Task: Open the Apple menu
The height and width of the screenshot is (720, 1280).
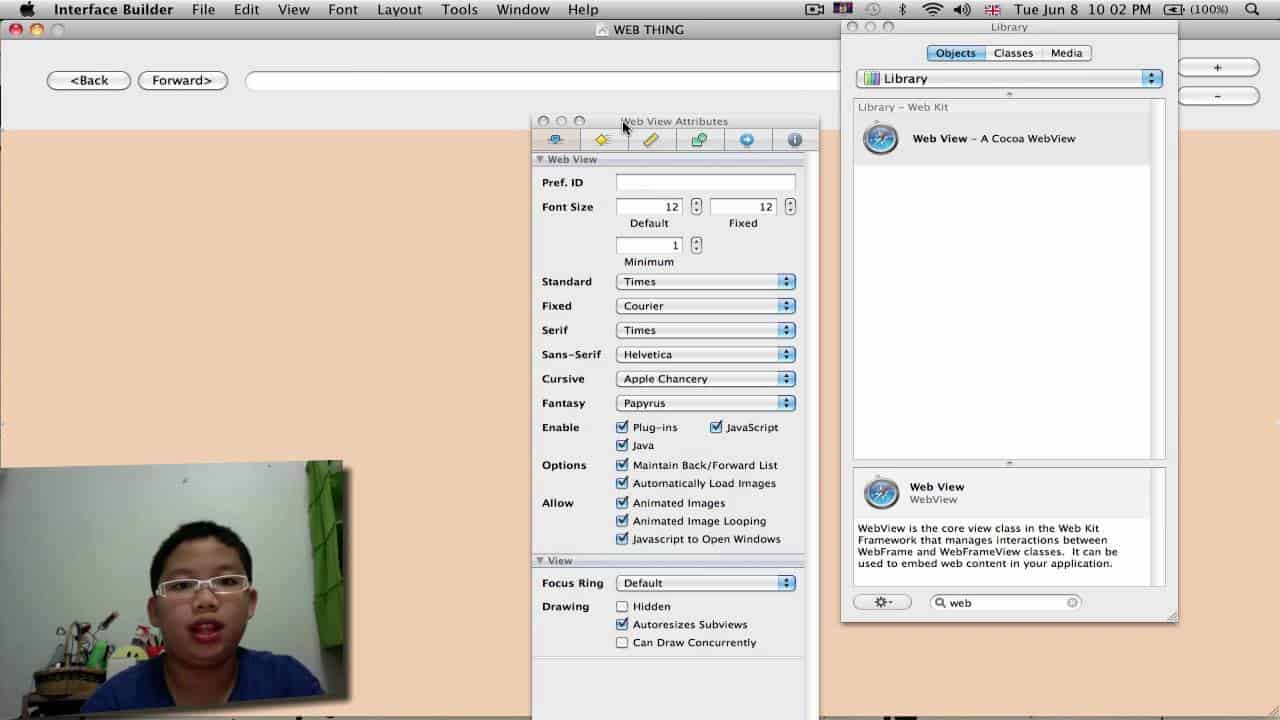Action: [x=27, y=10]
